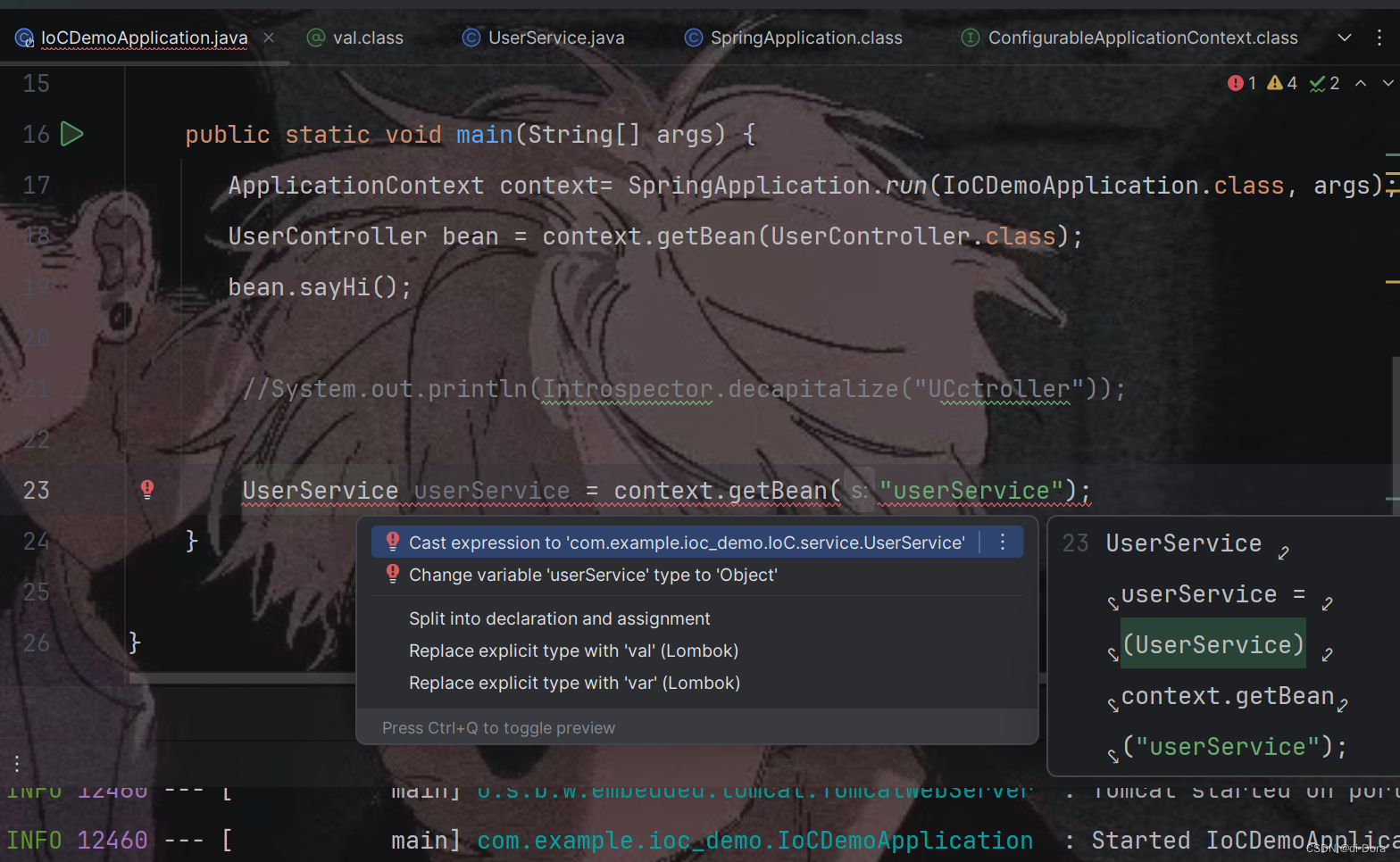1400x862 pixels.
Task: Run main method via gutter play icon
Action: click(x=71, y=134)
